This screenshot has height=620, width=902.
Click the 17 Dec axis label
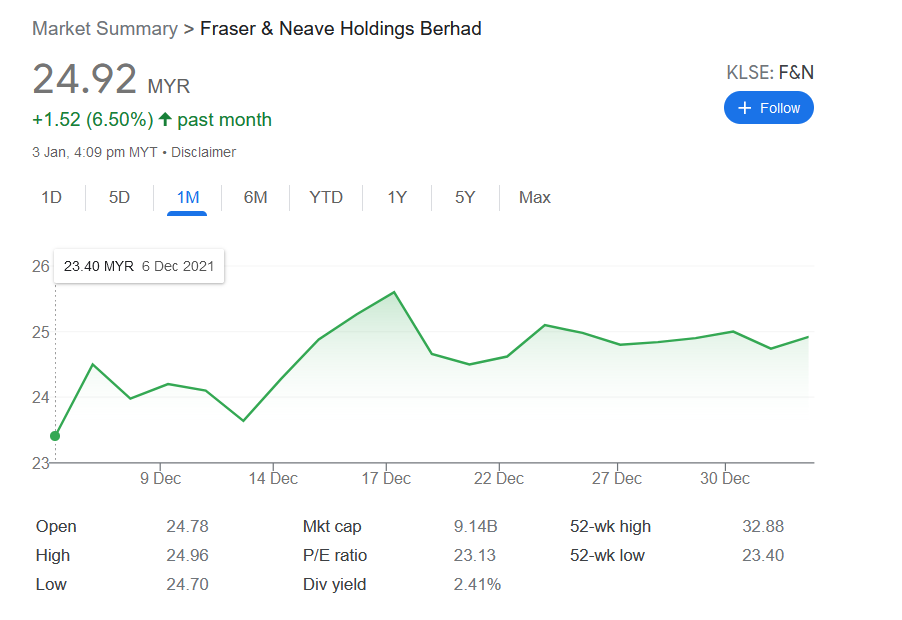pyautogui.click(x=386, y=478)
